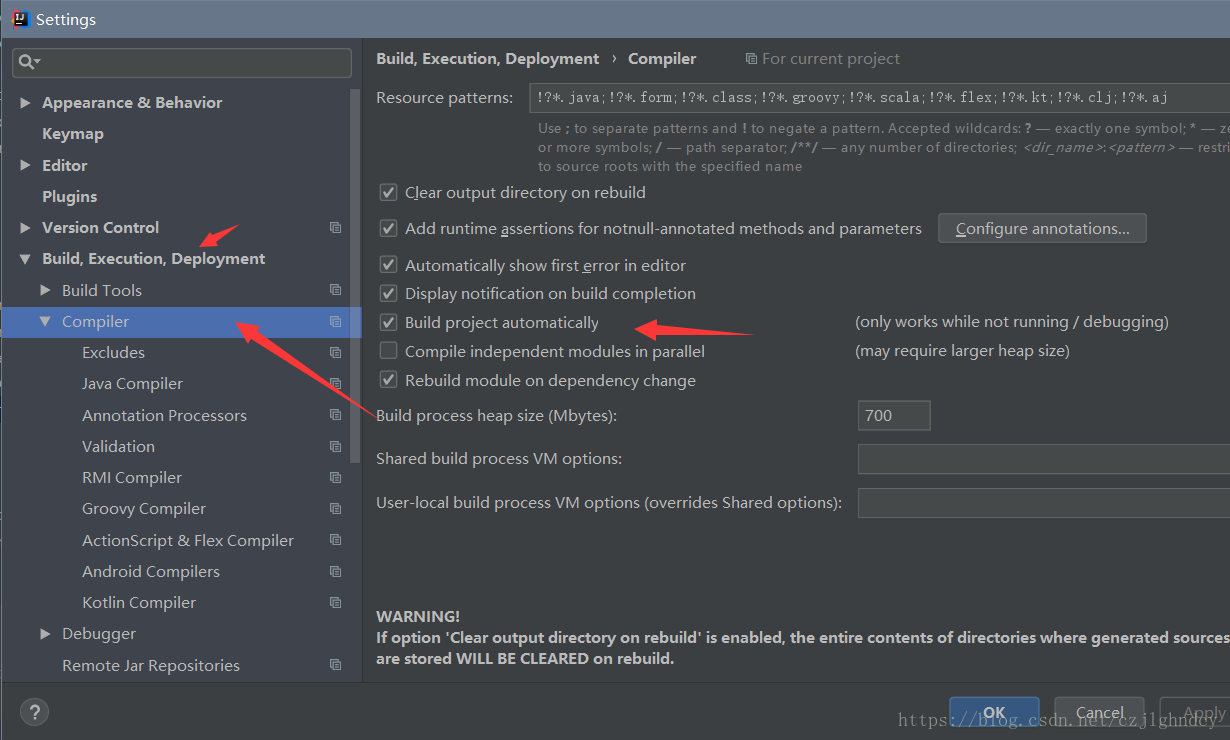Toggle Display notification on build completion

[x=388, y=293]
